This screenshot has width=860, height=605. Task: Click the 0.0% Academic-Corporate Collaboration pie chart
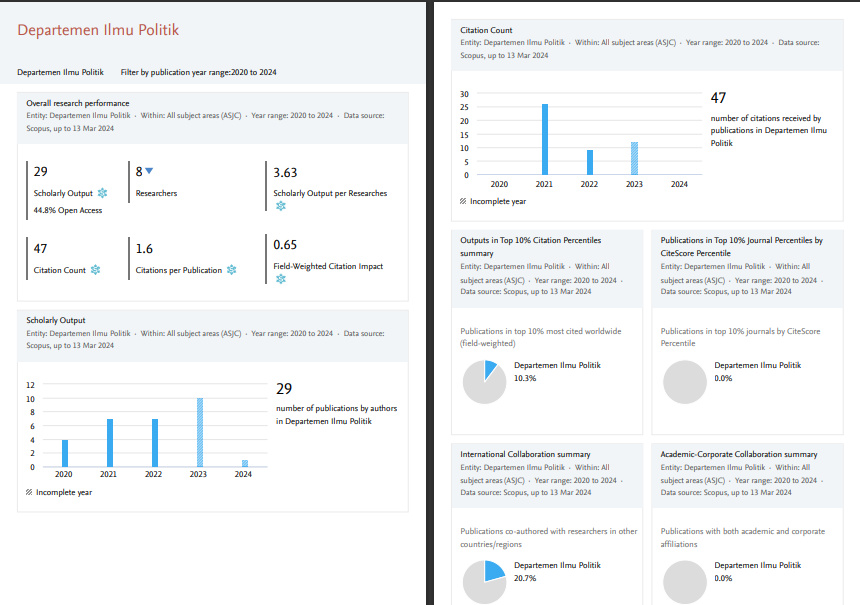point(684,582)
